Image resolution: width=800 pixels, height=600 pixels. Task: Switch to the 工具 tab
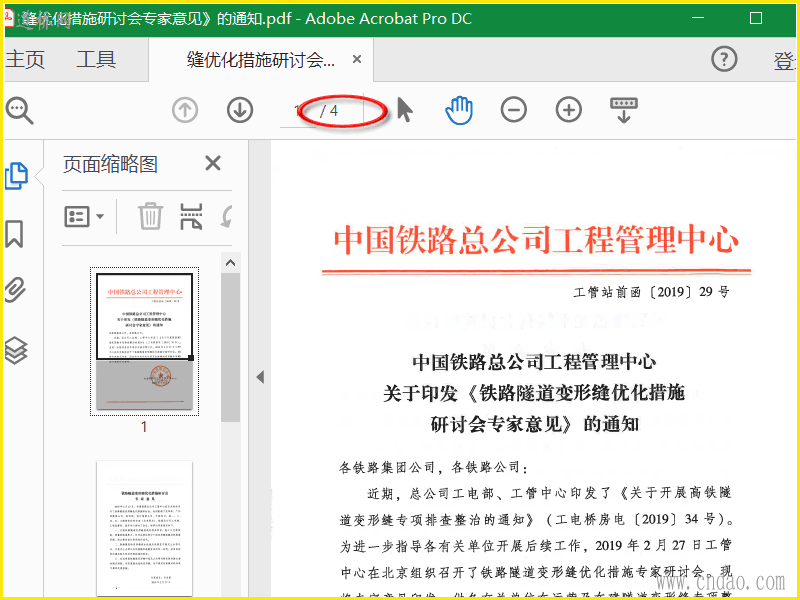[x=96, y=60]
